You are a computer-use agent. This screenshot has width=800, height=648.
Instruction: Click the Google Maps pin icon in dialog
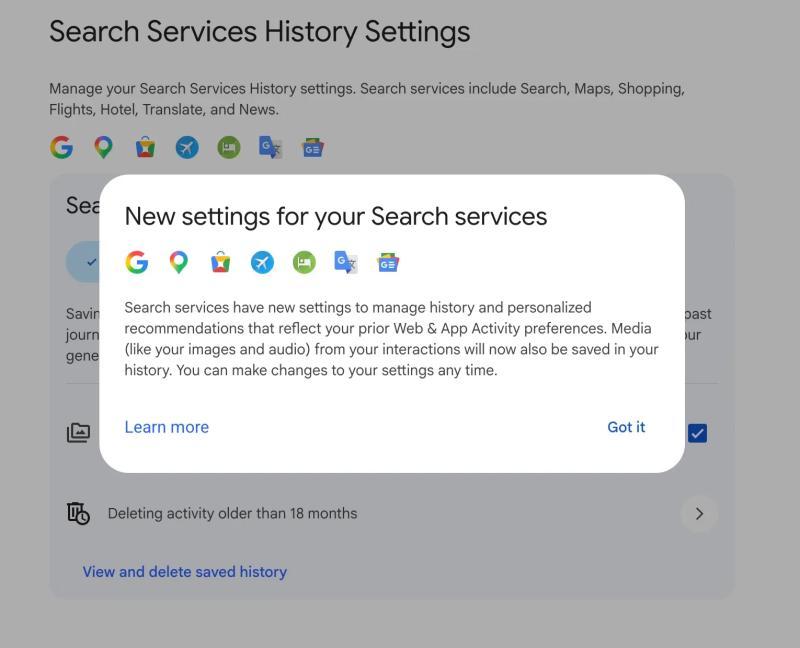(x=179, y=263)
